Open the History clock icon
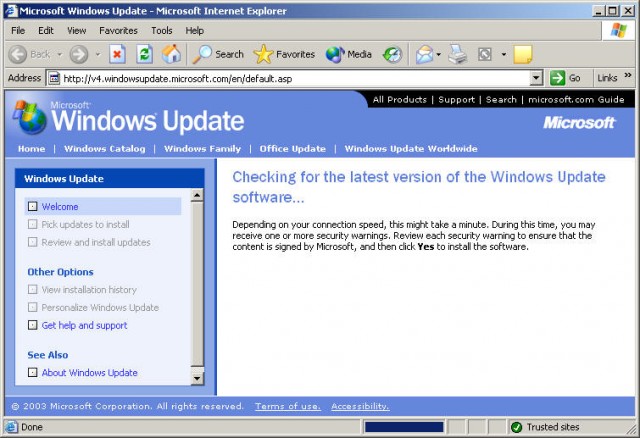 (392, 54)
